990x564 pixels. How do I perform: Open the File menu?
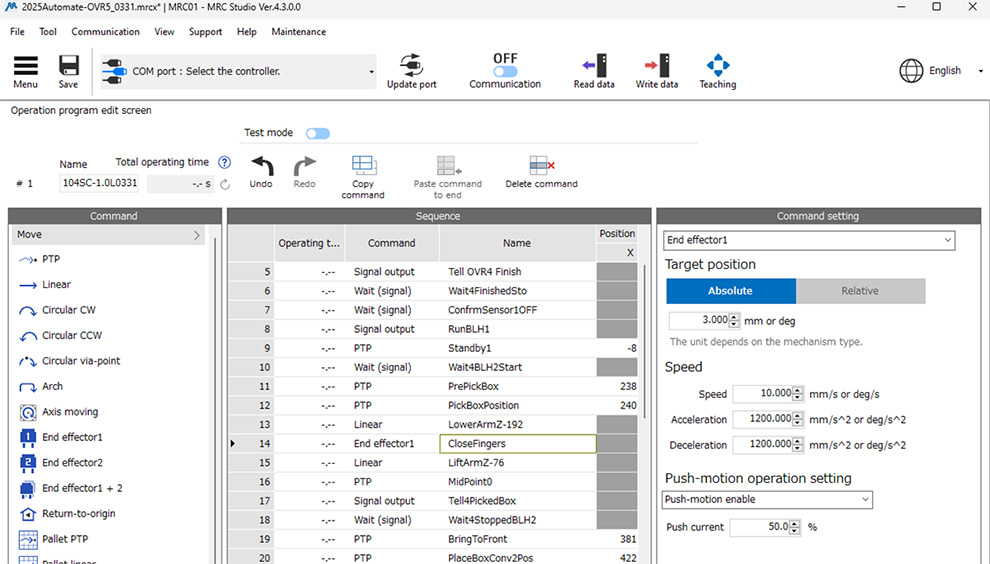pos(17,32)
